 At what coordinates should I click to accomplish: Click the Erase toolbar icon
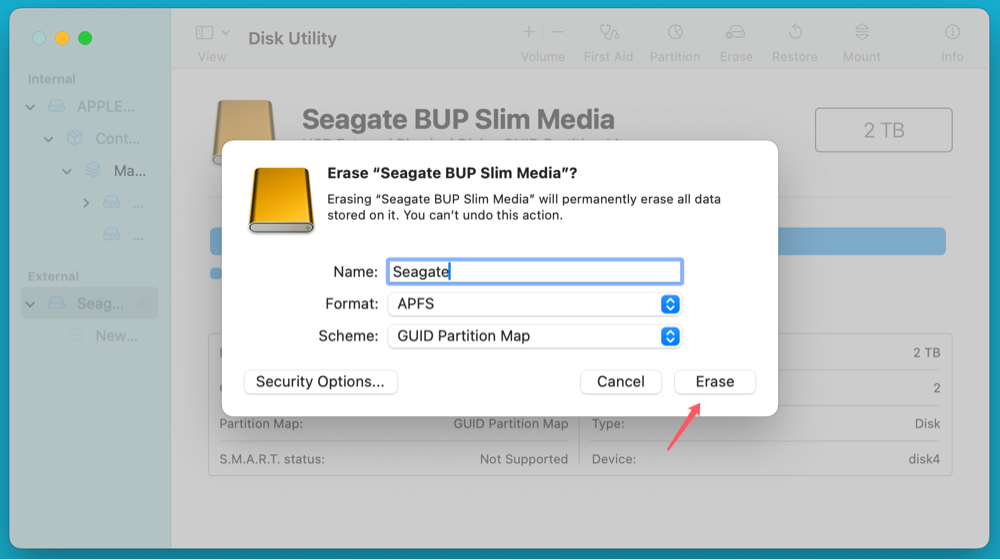pyautogui.click(x=735, y=32)
